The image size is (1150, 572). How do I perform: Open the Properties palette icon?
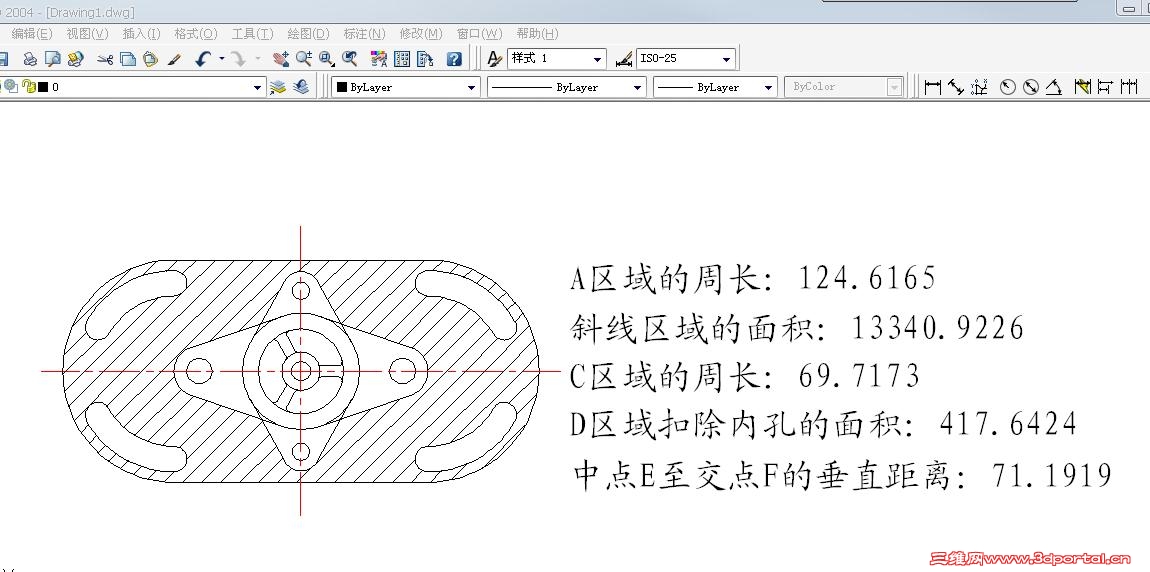[x=378, y=59]
